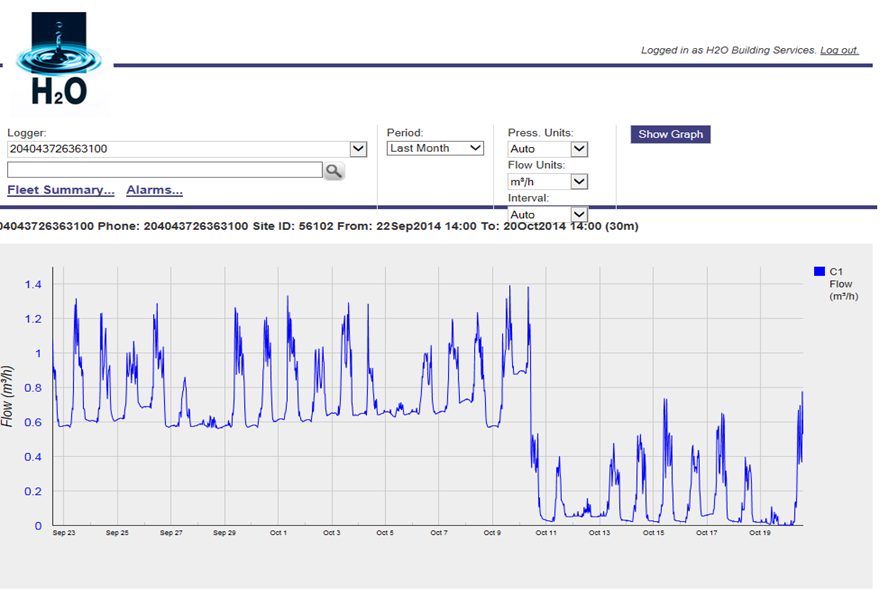This screenshot has width=886, height=602.
Task: Focus the logger search text field
Action: pyautogui.click(x=165, y=170)
